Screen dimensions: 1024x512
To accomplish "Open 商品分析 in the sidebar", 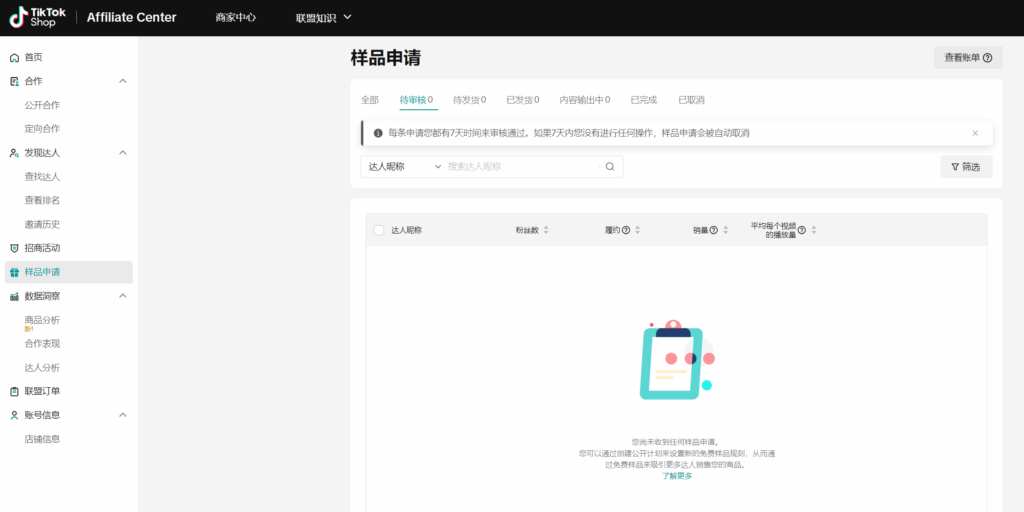I will [x=42, y=320].
